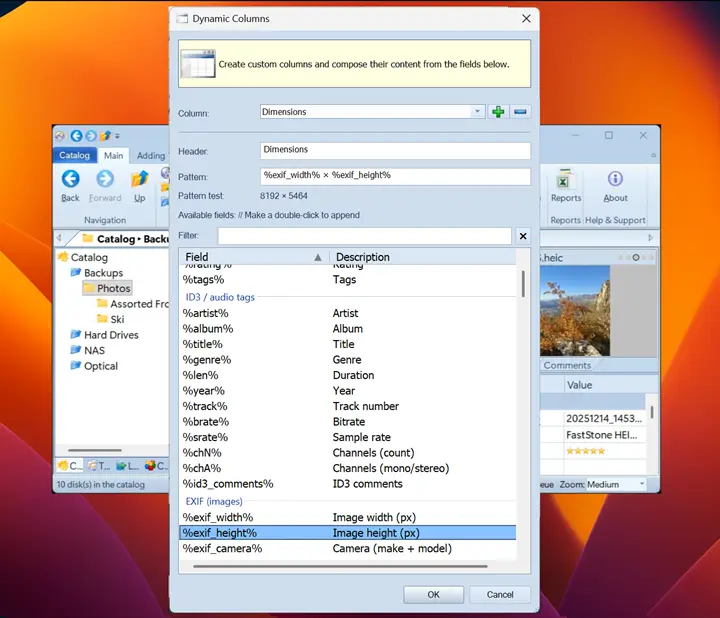The height and width of the screenshot is (618, 720).
Task: Open the Comments tab in preview pane
Action: point(567,365)
